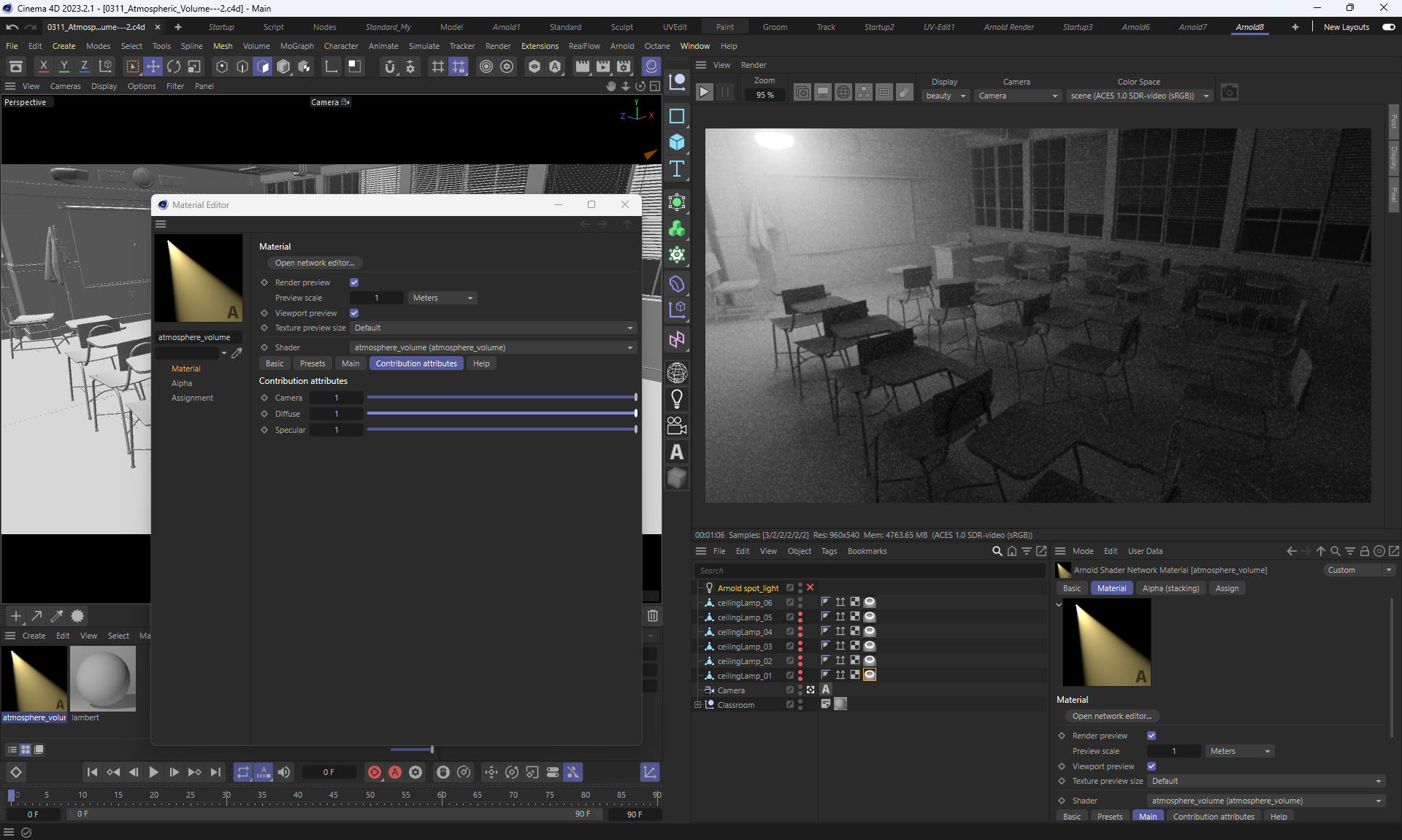1402x840 pixels.
Task: Click the render snapshot camera icon
Action: click(1230, 93)
